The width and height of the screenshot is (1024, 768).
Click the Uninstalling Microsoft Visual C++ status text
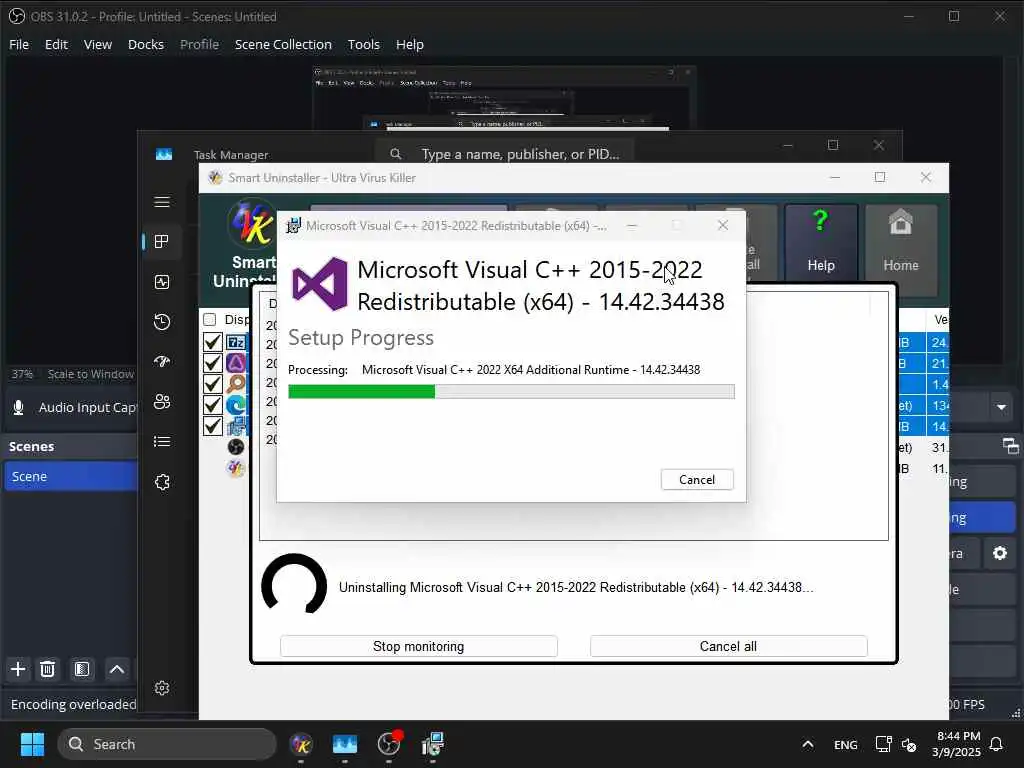[576, 587]
